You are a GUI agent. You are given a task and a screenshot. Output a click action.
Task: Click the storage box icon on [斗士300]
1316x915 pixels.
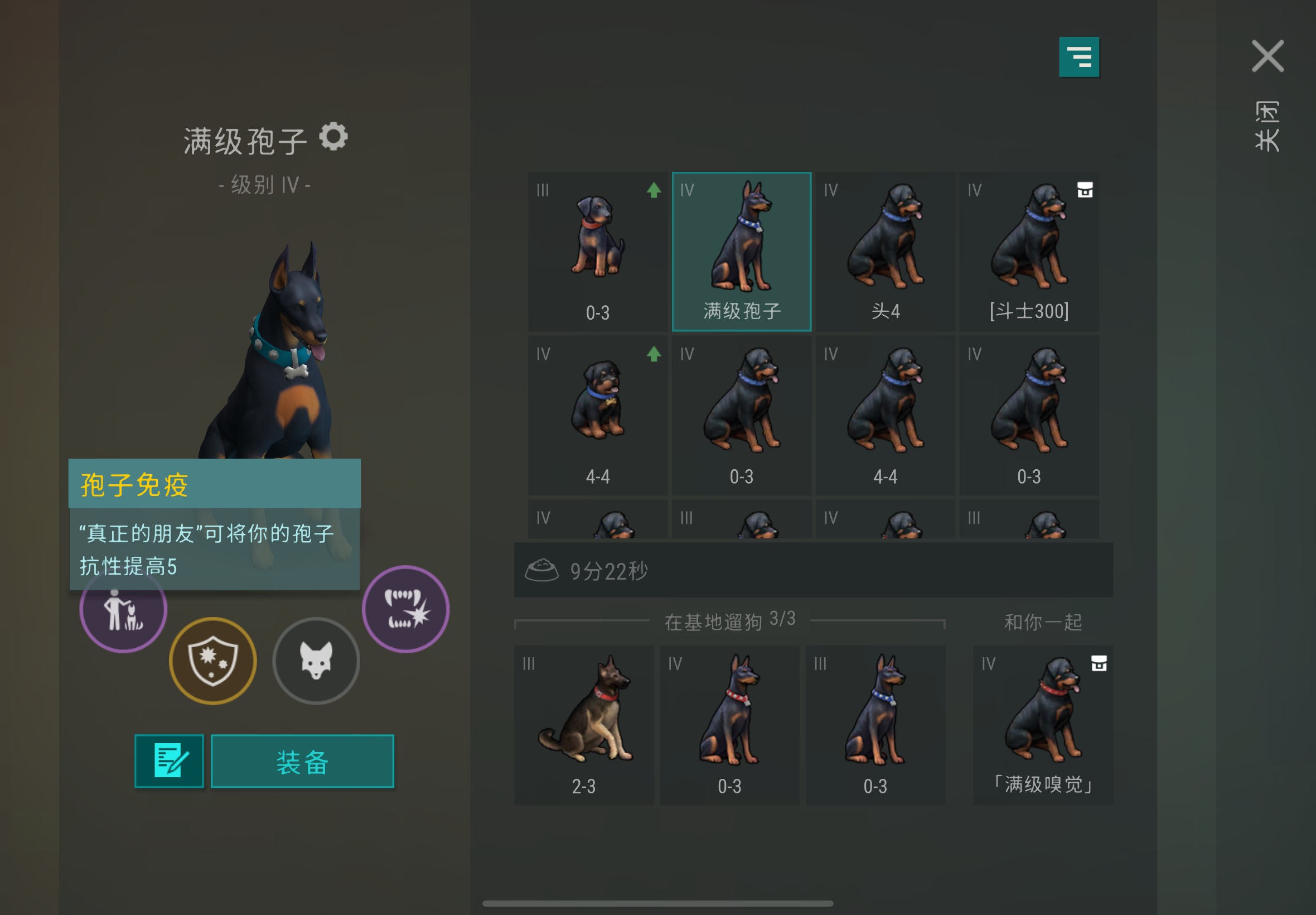1085,190
